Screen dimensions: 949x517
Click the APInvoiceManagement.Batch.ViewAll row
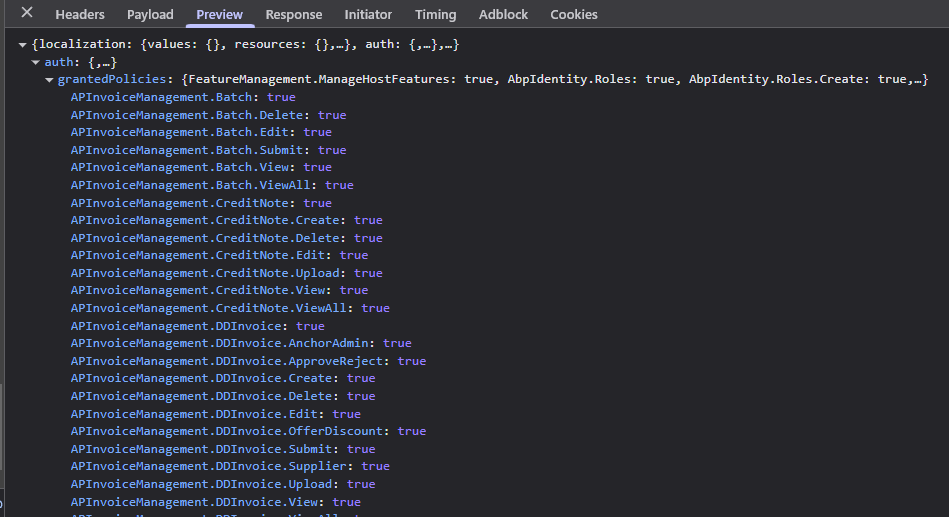tap(194, 185)
